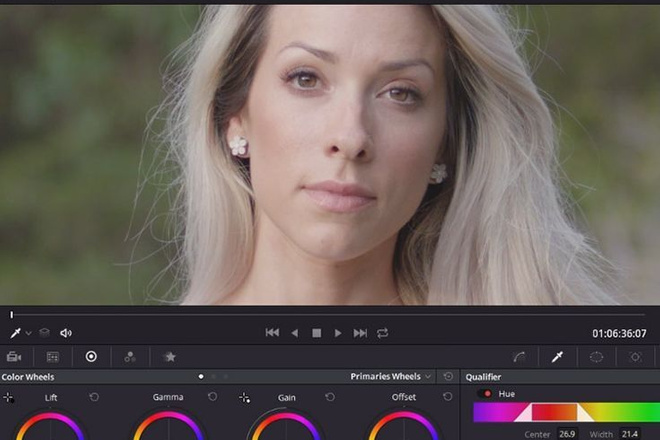
Task: Pick white point with Gain crosshair
Action: point(245,397)
